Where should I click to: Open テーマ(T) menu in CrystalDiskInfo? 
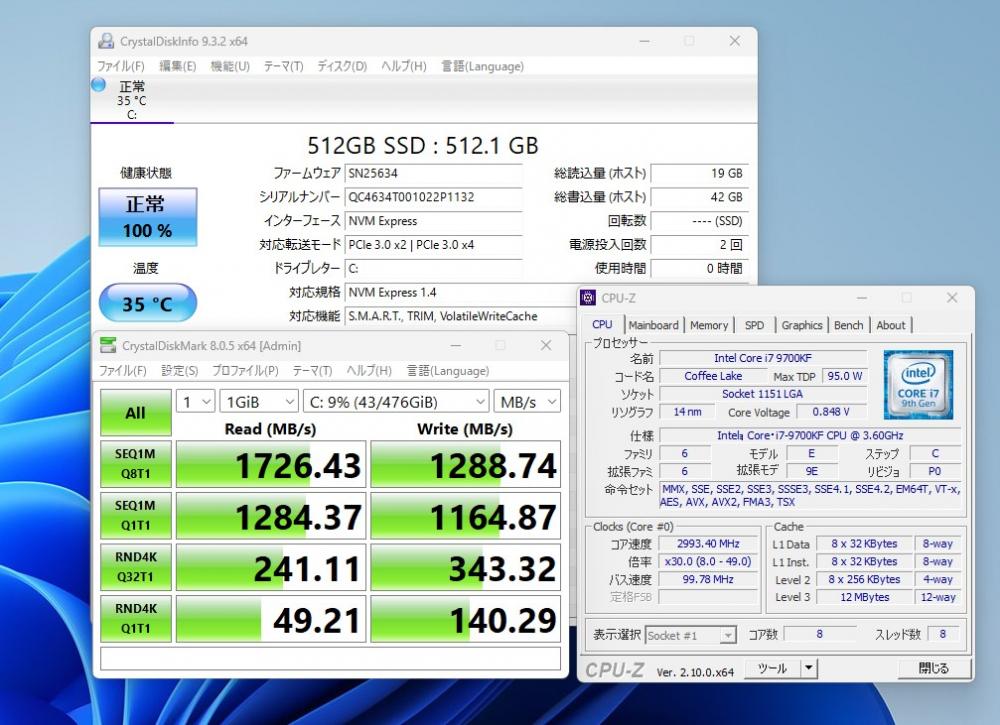tap(283, 66)
